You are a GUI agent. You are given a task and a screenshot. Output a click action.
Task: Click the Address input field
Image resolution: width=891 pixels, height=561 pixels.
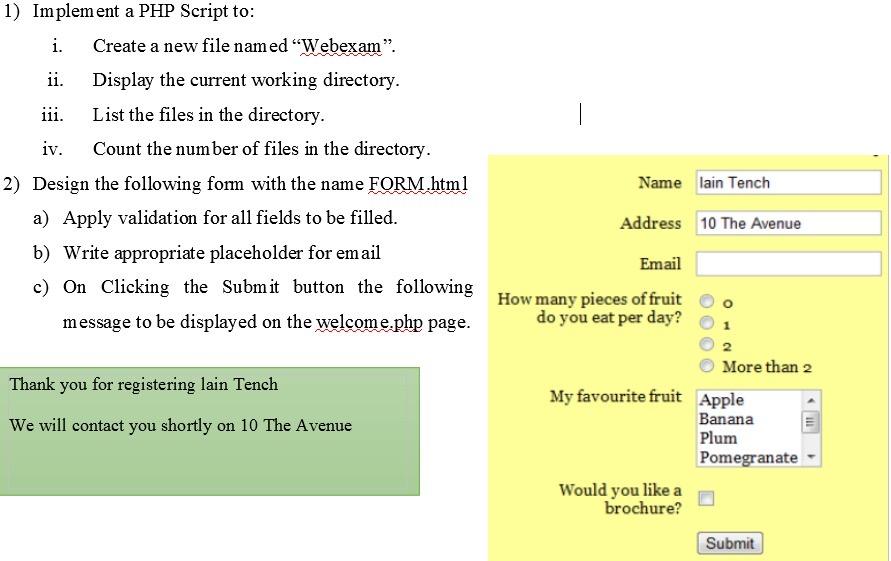click(x=788, y=223)
